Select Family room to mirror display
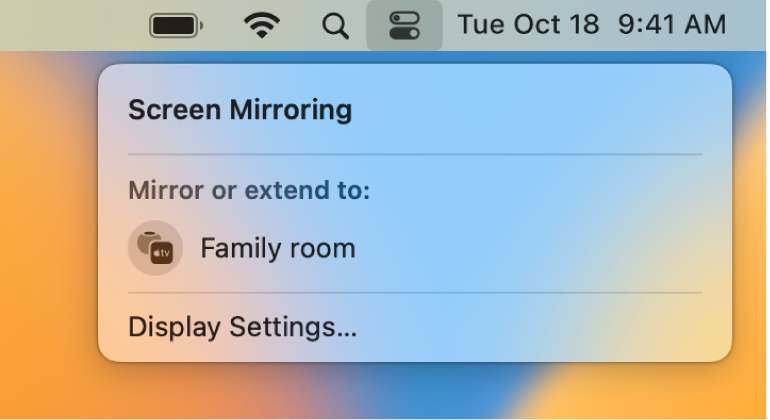The image size is (770, 420). click(x=278, y=248)
